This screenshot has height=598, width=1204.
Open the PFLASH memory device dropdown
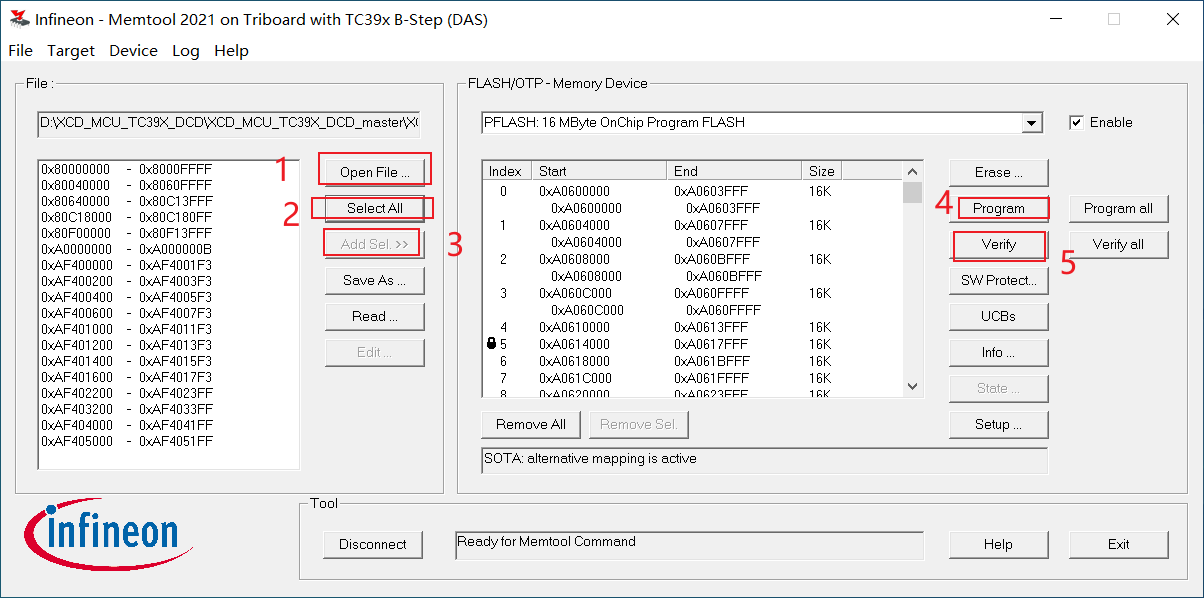click(x=1032, y=123)
